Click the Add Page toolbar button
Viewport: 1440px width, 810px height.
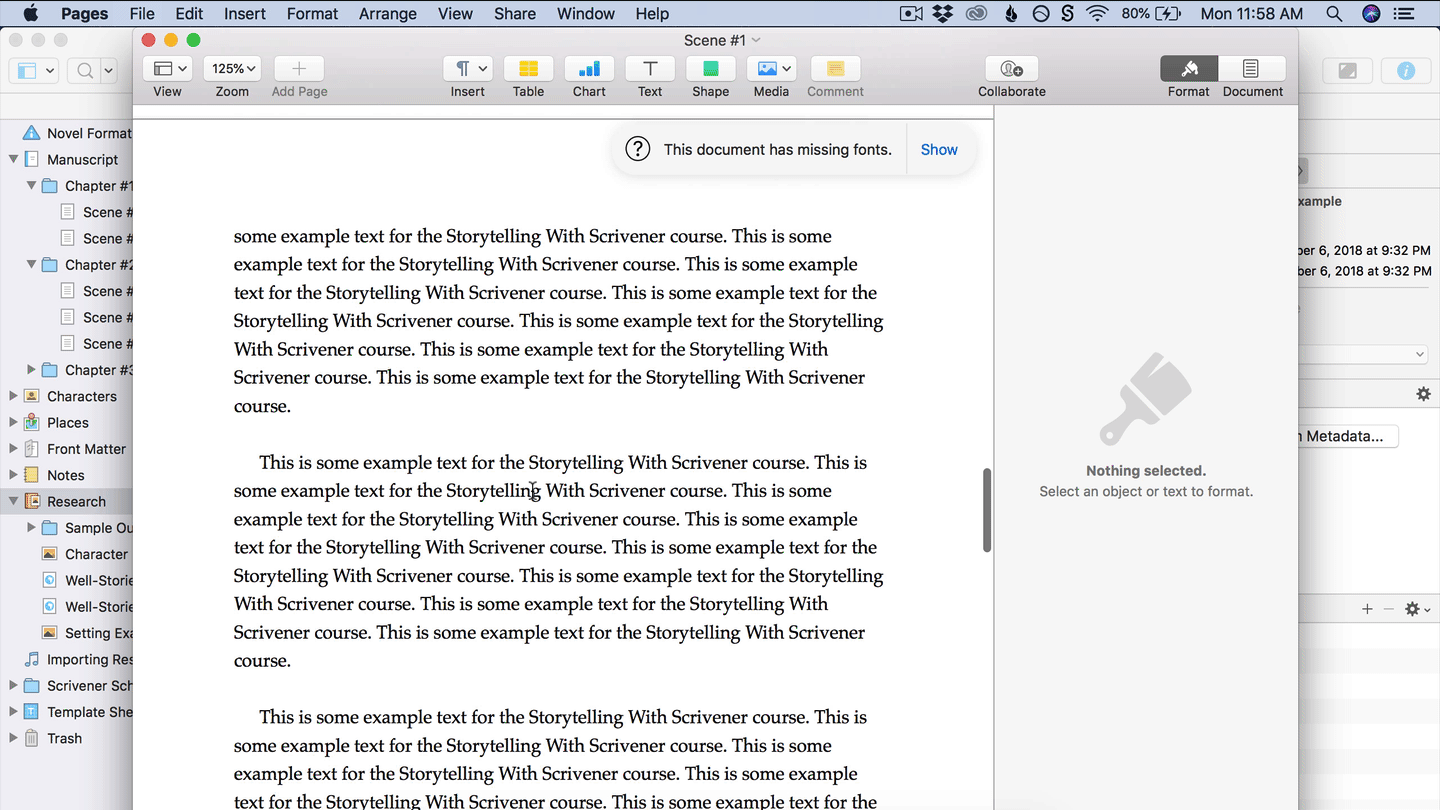click(x=299, y=69)
